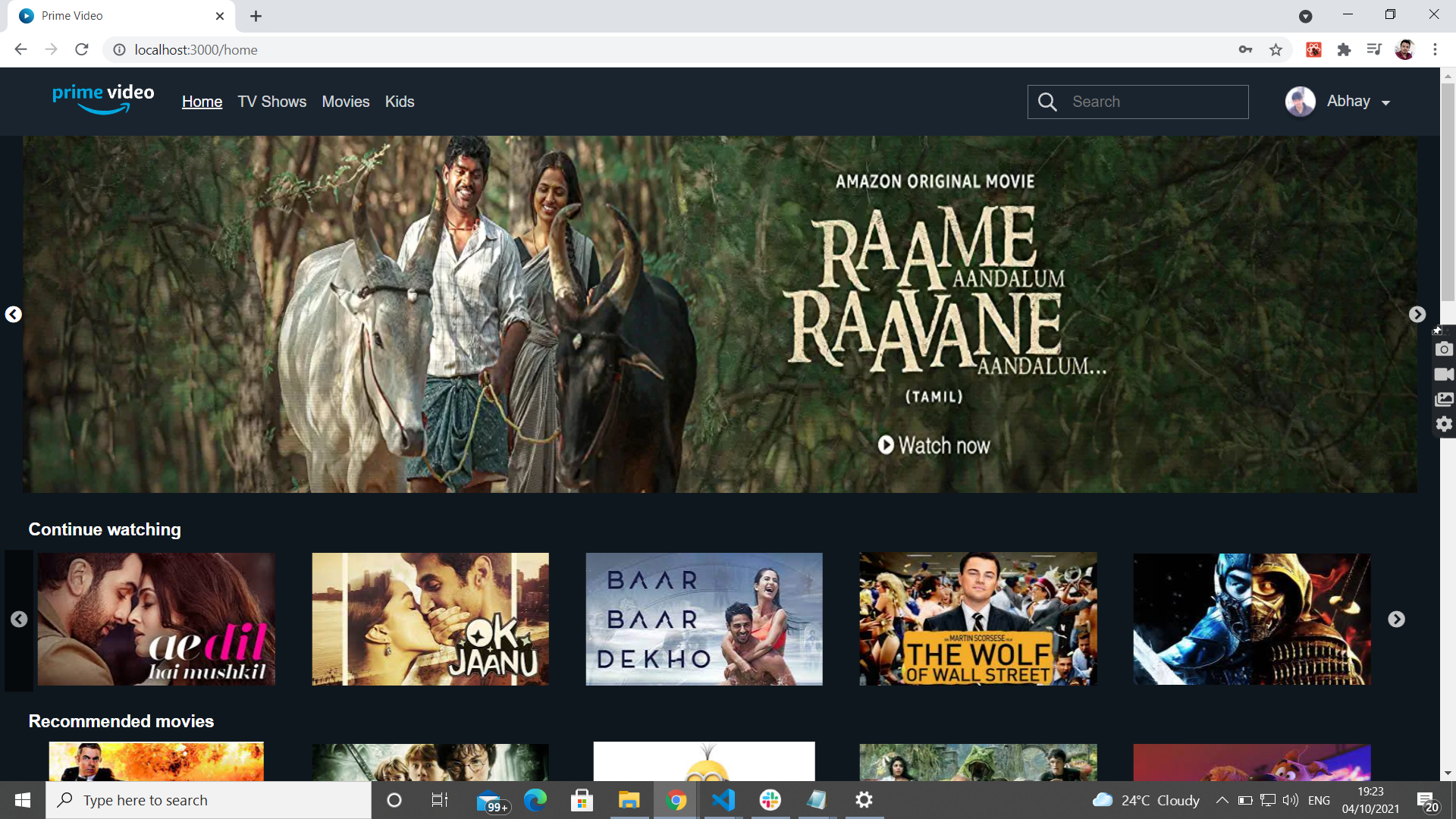Open the side panel gear settings
Screen dimensions: 1456x819
click(x=1444, y=424)
